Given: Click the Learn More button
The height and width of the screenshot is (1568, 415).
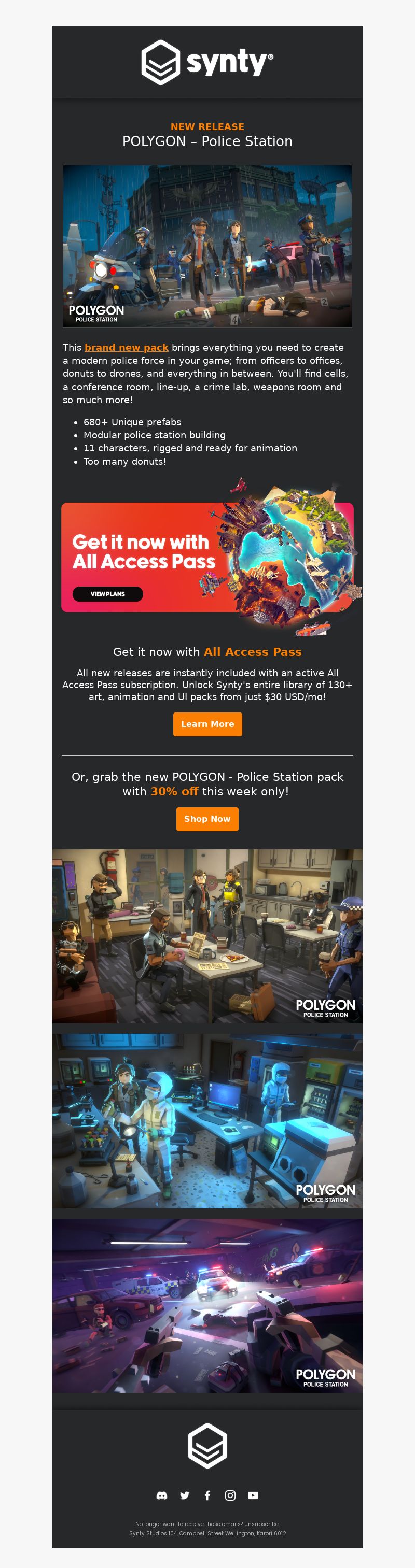Looking at the screenshot, I should (207, 724).
